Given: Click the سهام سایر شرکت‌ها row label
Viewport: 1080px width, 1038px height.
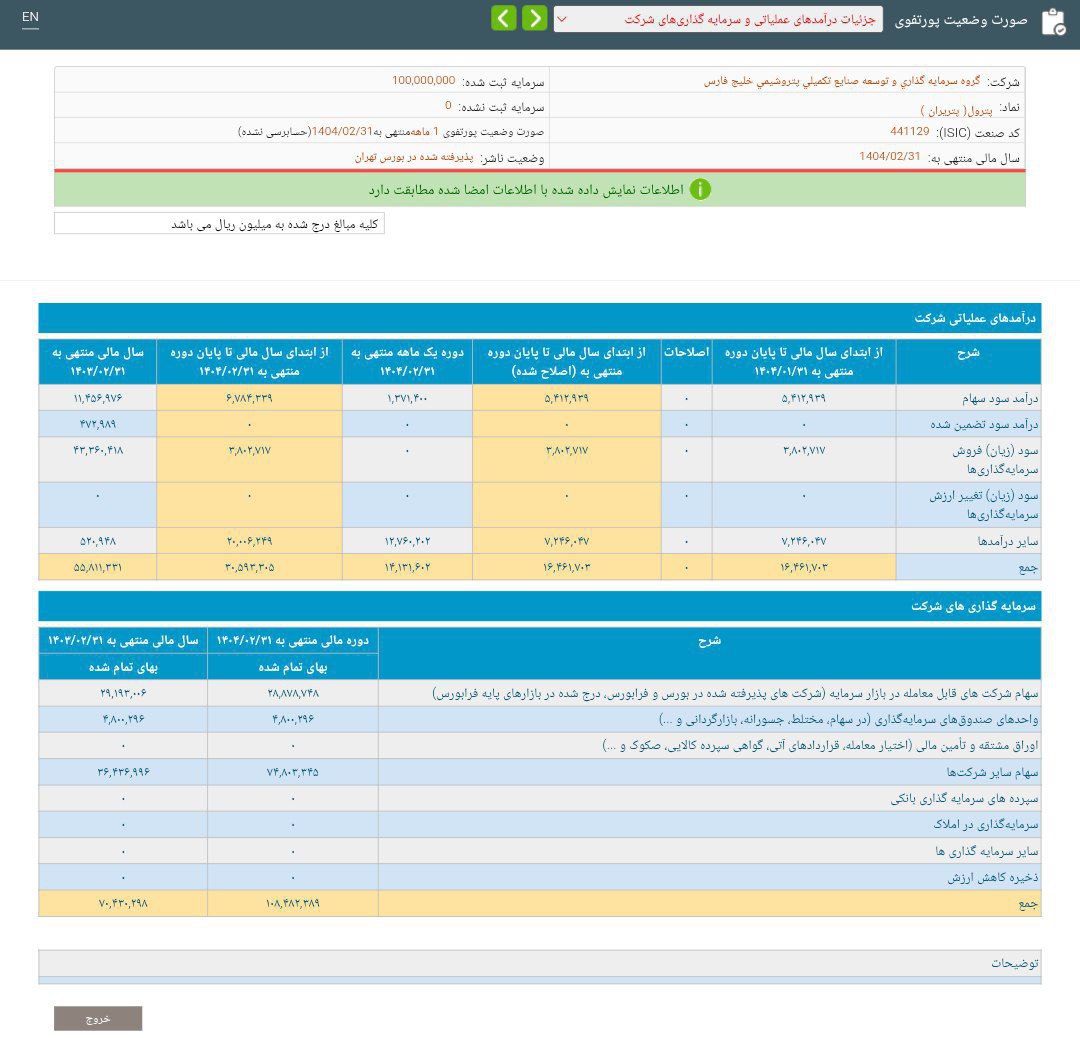Looking at the screenshot, I should point(992,772).
